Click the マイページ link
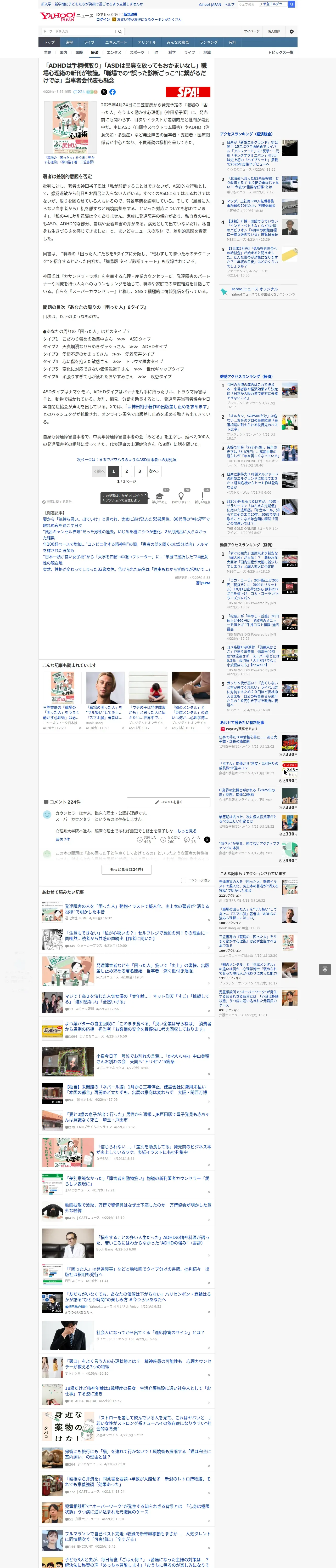The height and width of the screenshot is (1568, 336). click(251, 32)
